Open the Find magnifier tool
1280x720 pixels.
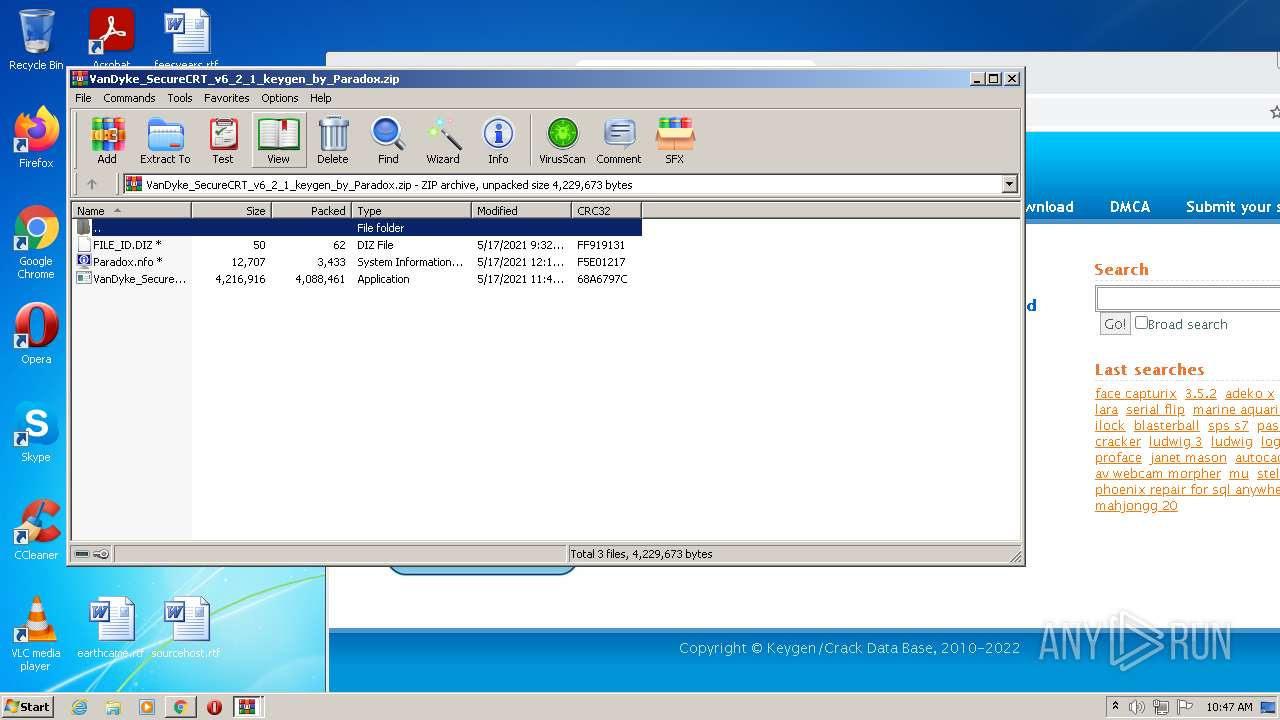[x=388, y=140]
